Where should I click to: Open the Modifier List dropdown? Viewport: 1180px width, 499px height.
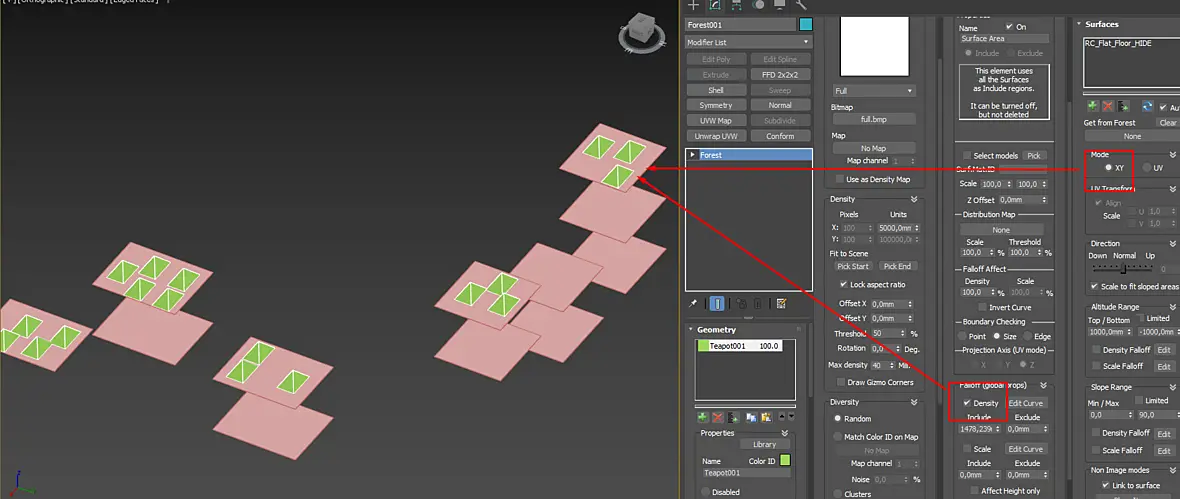click(x=748, y=43)
